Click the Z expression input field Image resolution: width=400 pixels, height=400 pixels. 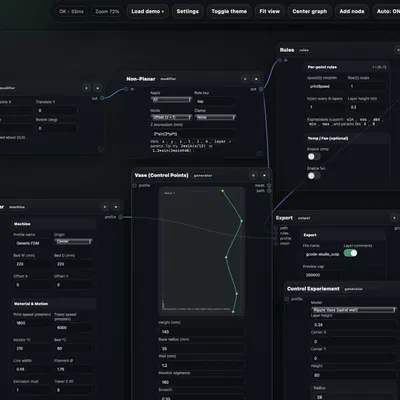tap(193, 134)
